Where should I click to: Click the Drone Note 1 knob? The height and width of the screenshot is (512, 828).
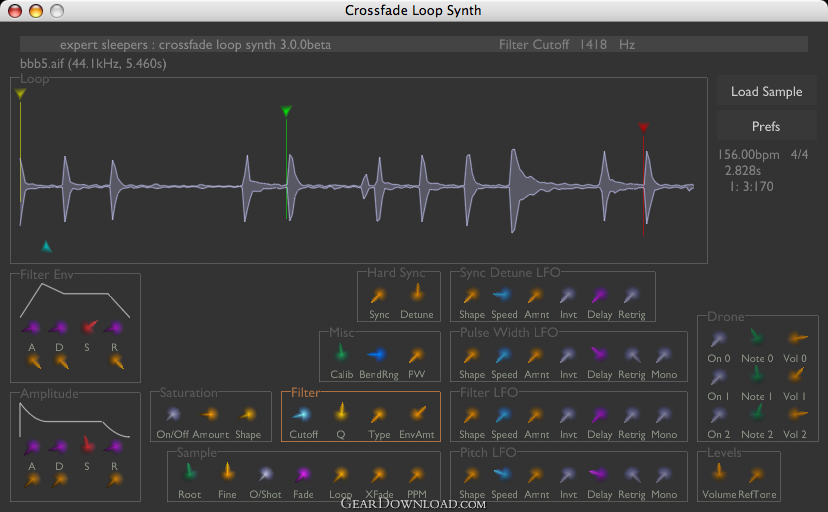click(757, 375)
